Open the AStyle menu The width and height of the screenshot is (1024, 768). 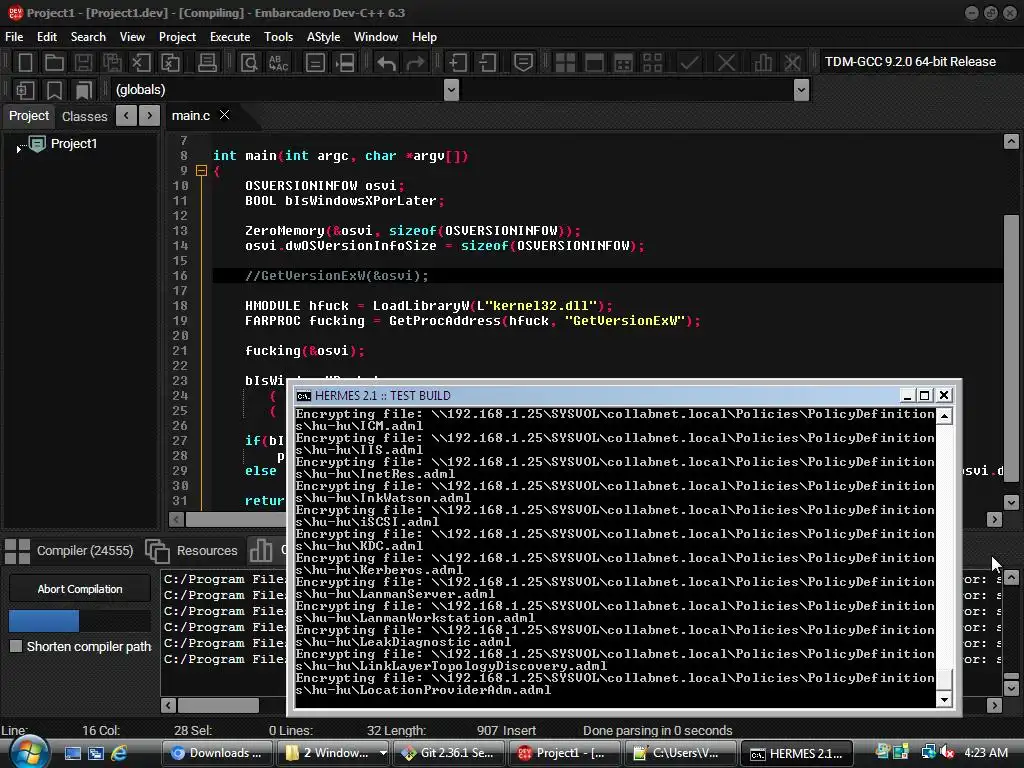coord(323,37)
